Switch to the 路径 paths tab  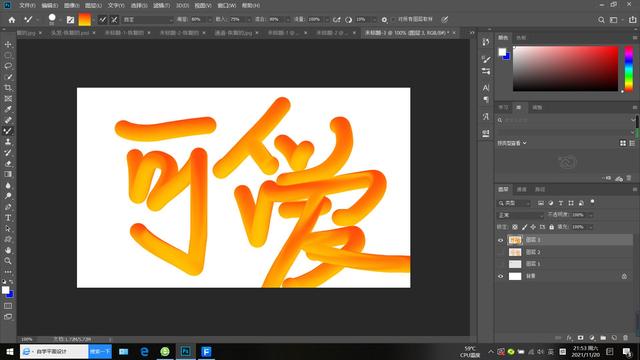(x=540, y=189)
